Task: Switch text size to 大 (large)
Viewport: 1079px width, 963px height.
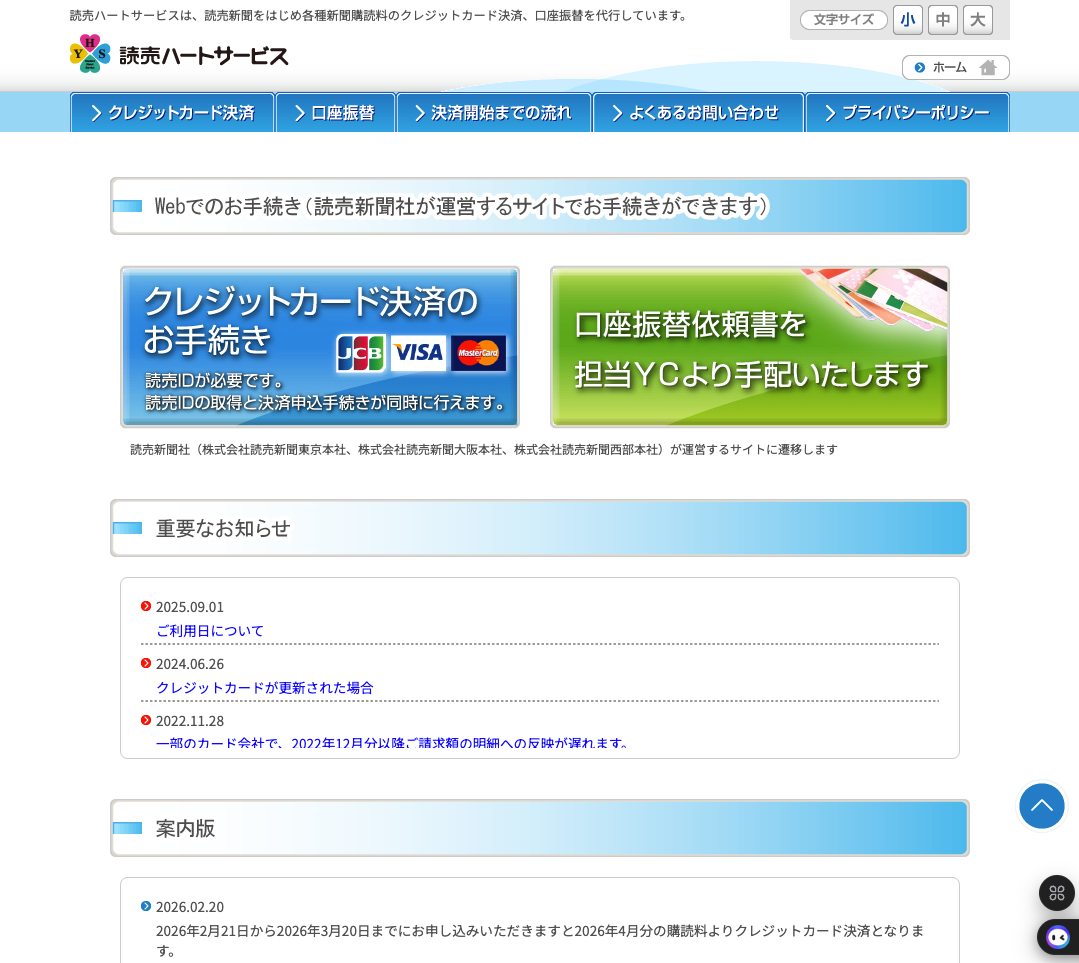Action: pyautogui.click(x=977, y=19)
